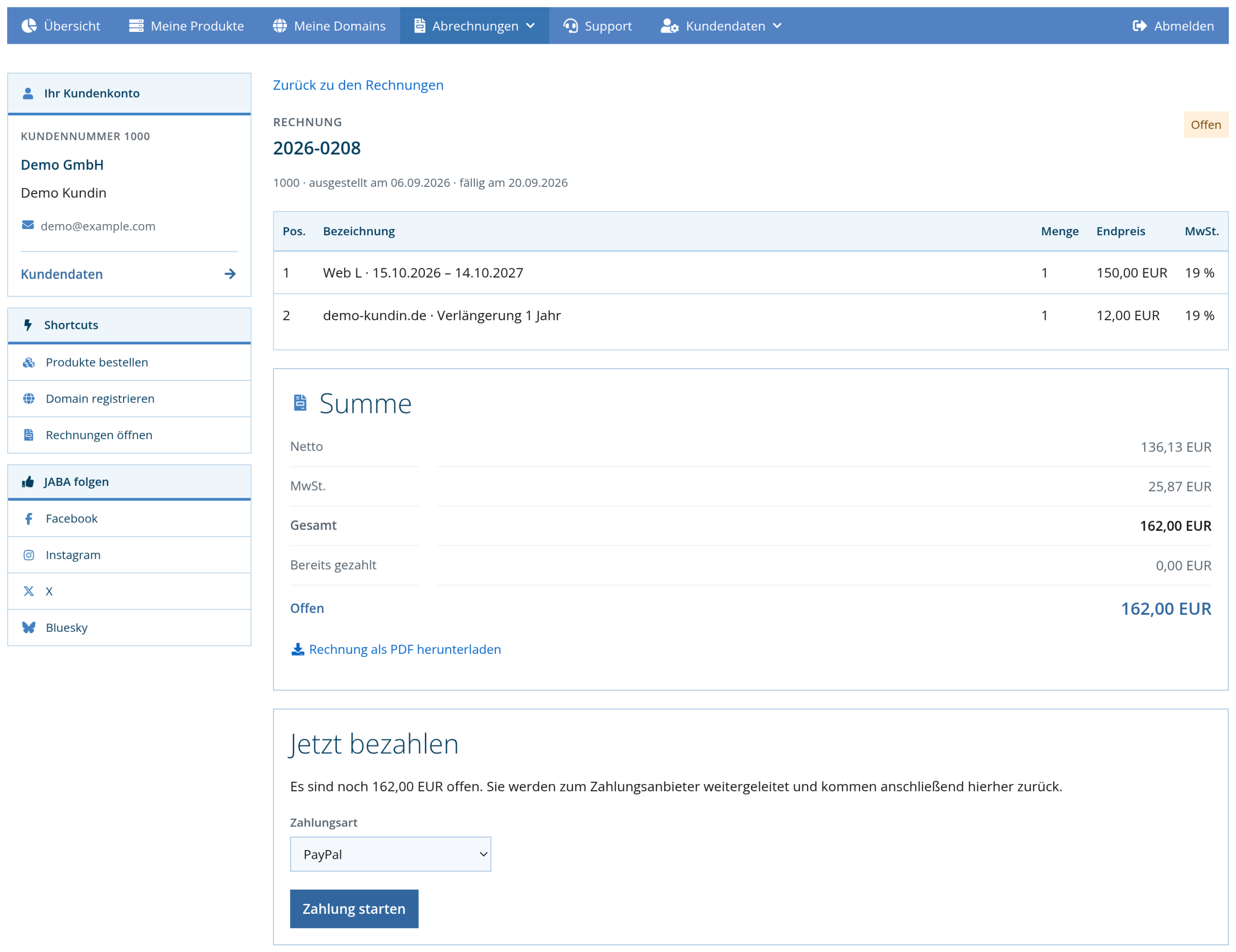
Task: Click the cubes icon for Produkte bestellen
Action: click(29, 362)
